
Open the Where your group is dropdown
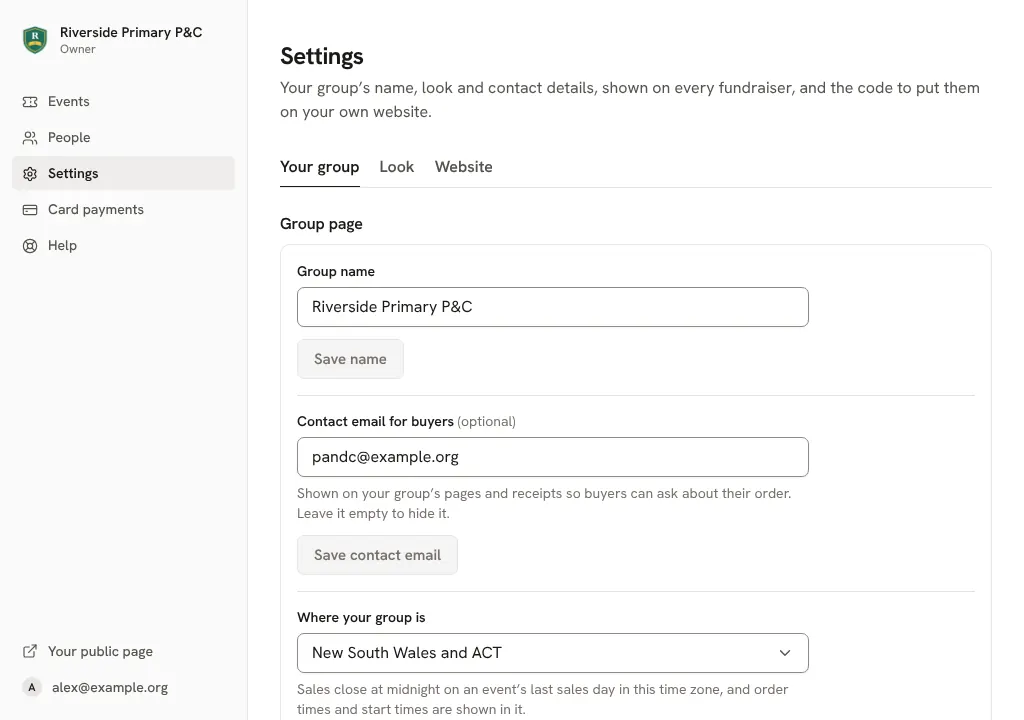[x=552, y=653]
